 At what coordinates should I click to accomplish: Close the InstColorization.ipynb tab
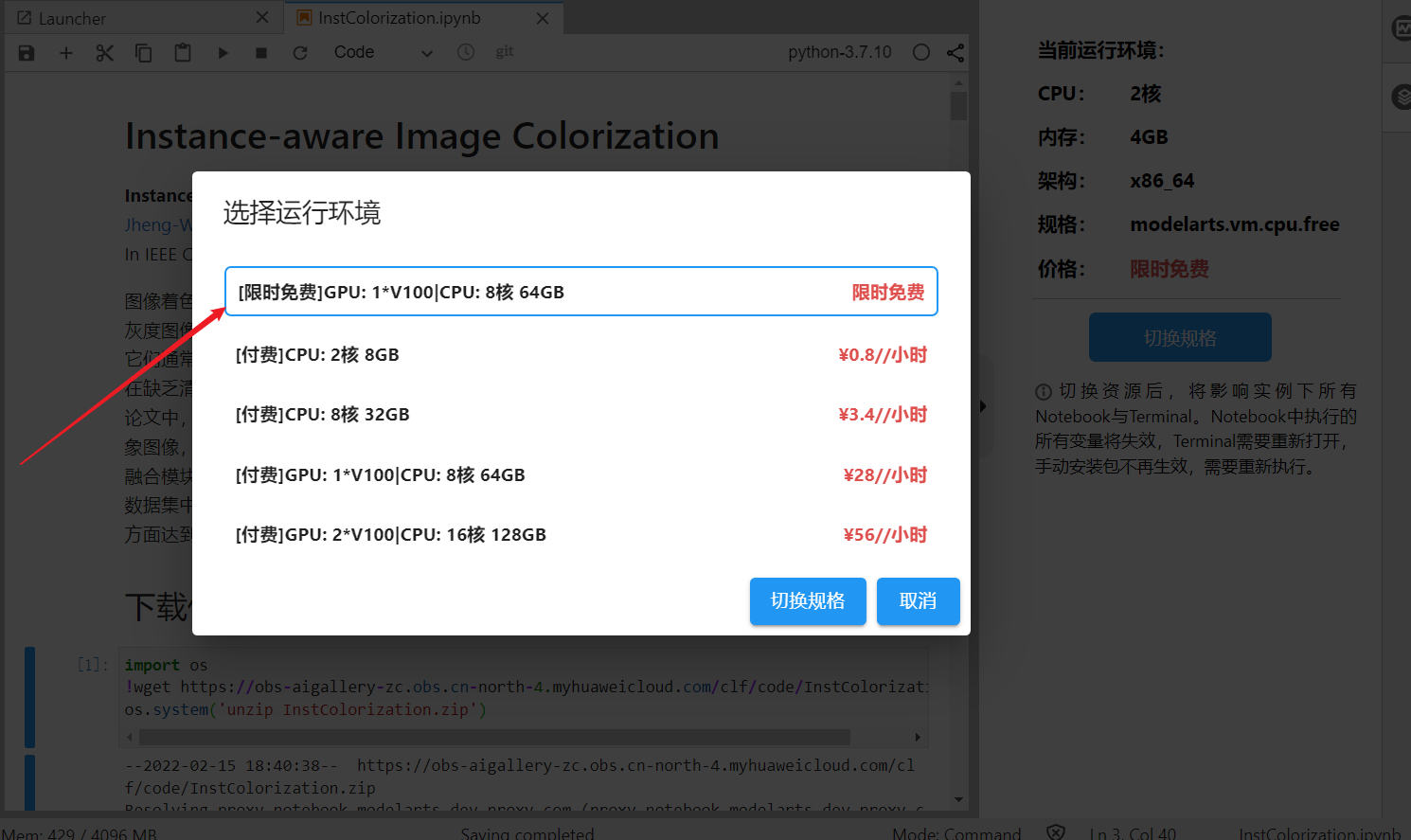pyautogui.click(x=543, y=18)
